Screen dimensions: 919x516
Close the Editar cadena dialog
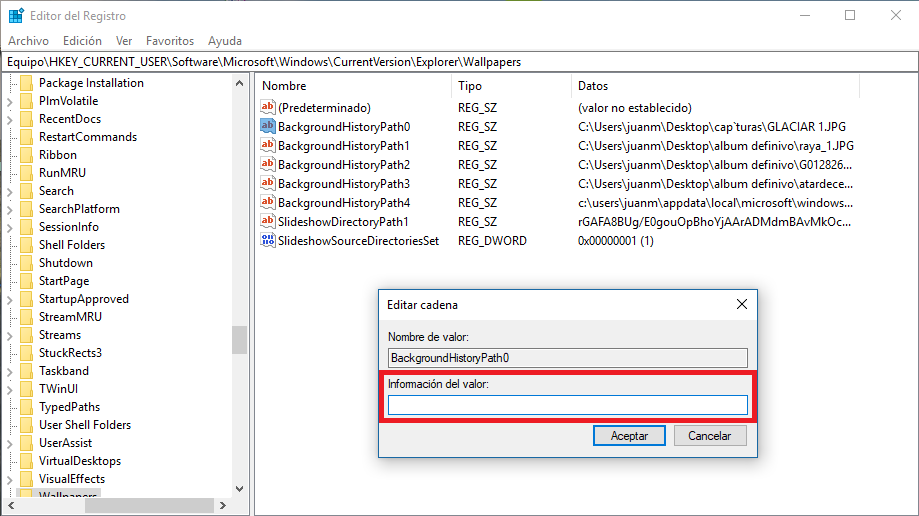(x=741, y=304)
